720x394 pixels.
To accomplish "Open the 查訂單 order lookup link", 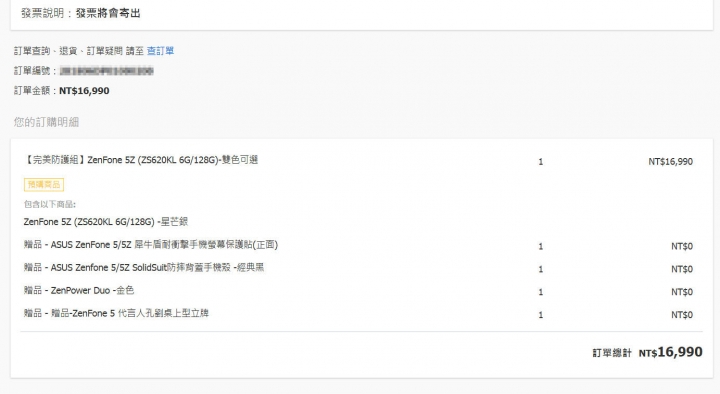I will click(160, 51).
